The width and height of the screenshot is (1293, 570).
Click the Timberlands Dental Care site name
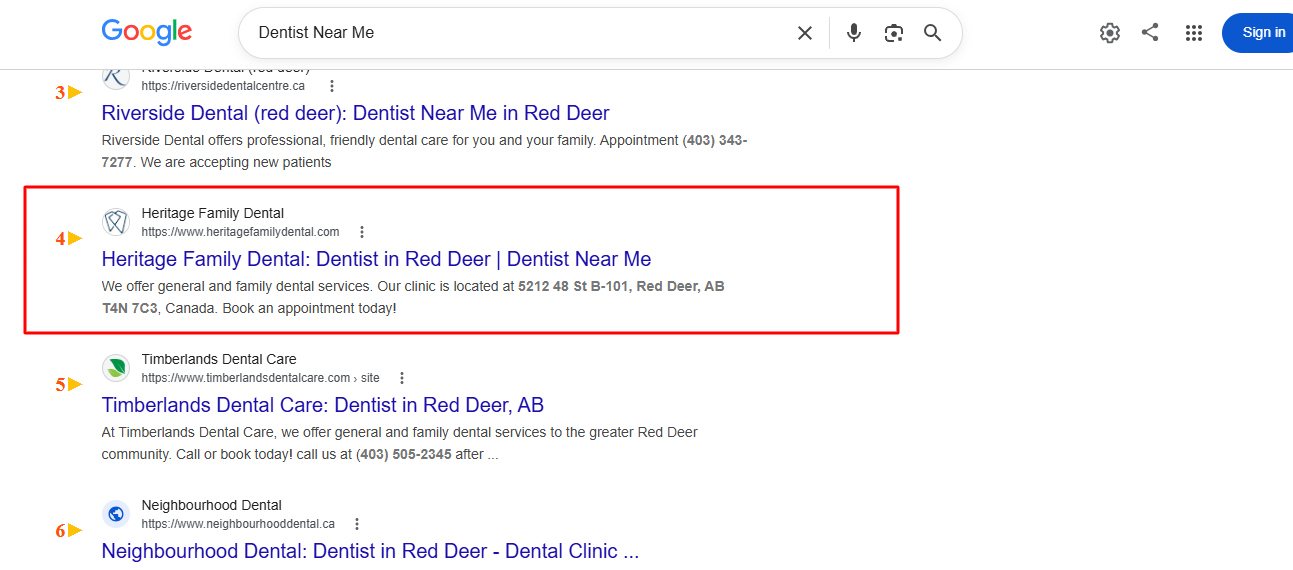pos(219,359)
